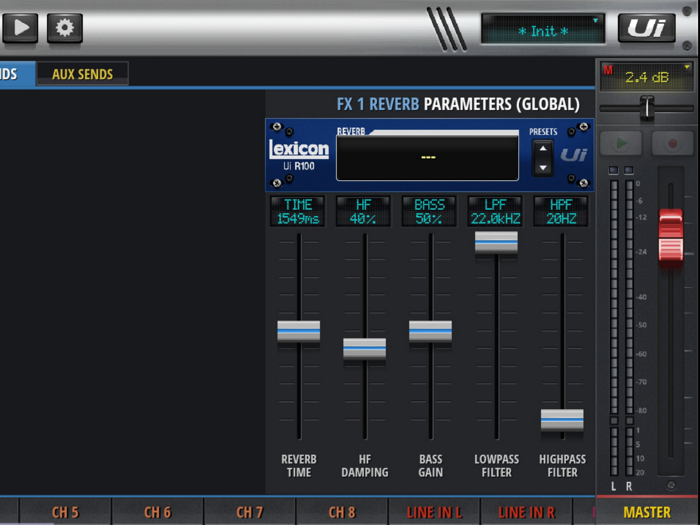
Task: Click the FX 1 REVERB PARAMETERS heading
Action: point(458,104)
